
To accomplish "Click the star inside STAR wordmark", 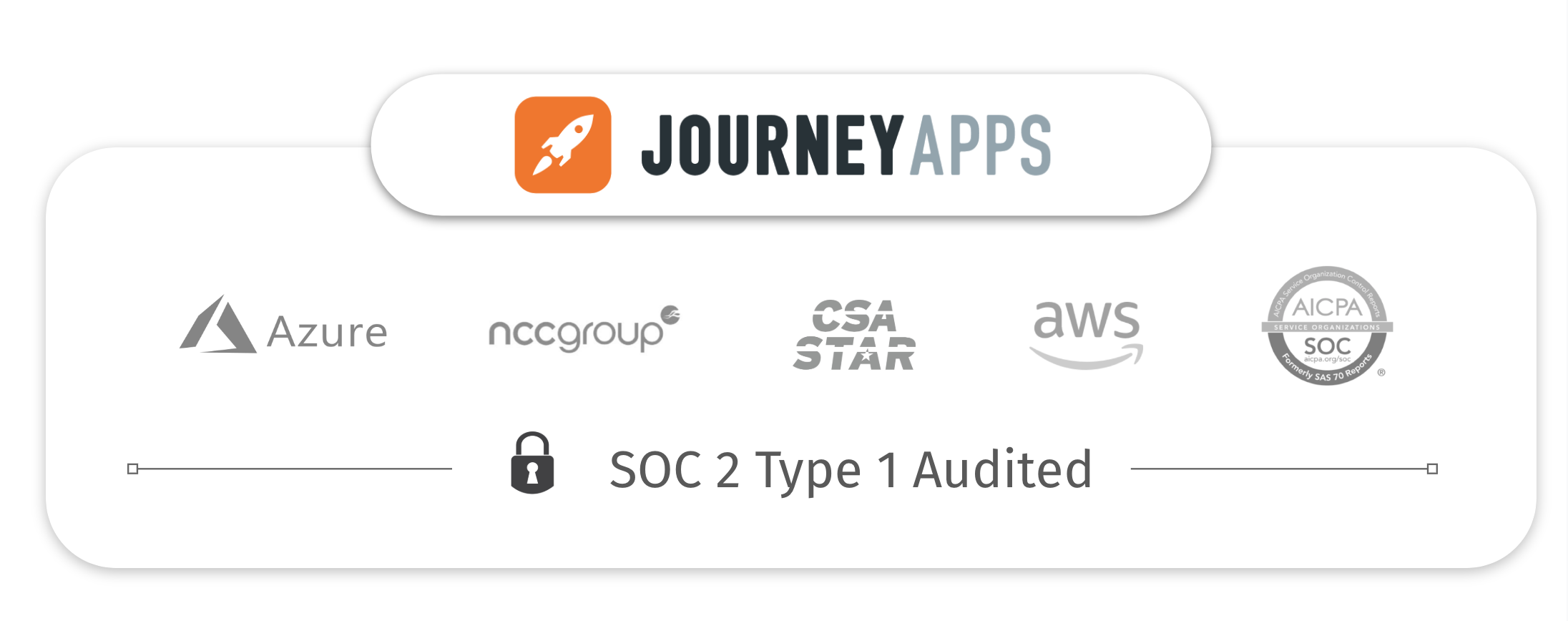I will click(866, 355).
